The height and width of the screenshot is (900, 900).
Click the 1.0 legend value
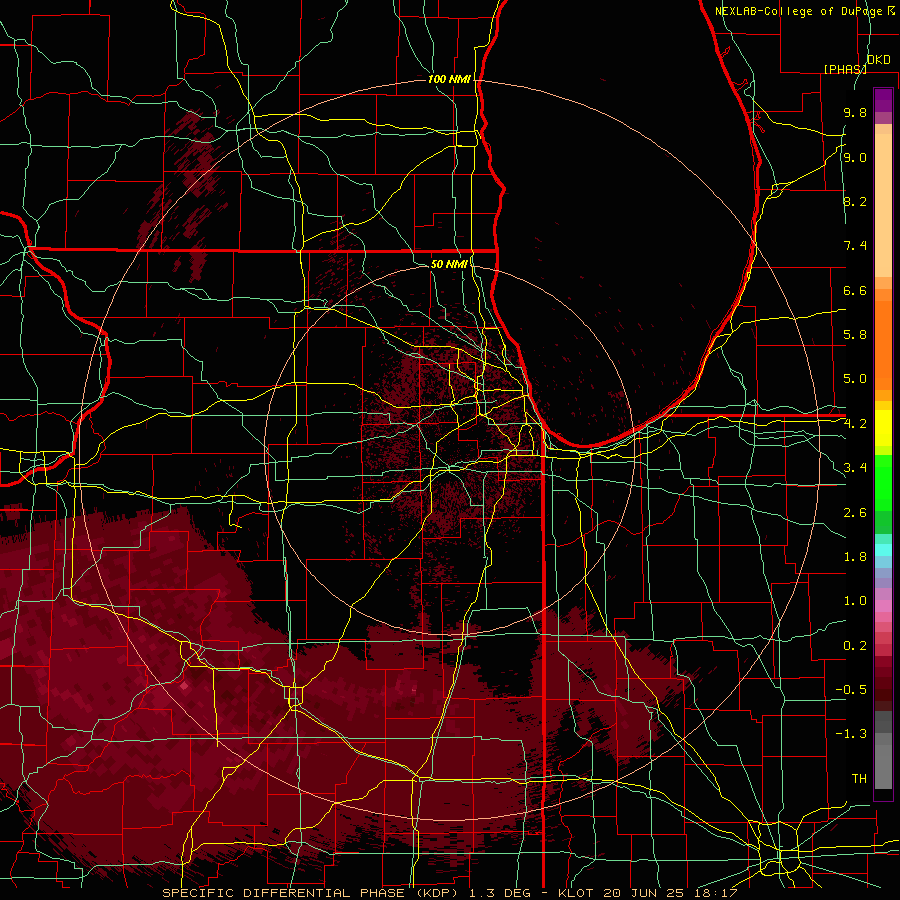tap(855, 601)
